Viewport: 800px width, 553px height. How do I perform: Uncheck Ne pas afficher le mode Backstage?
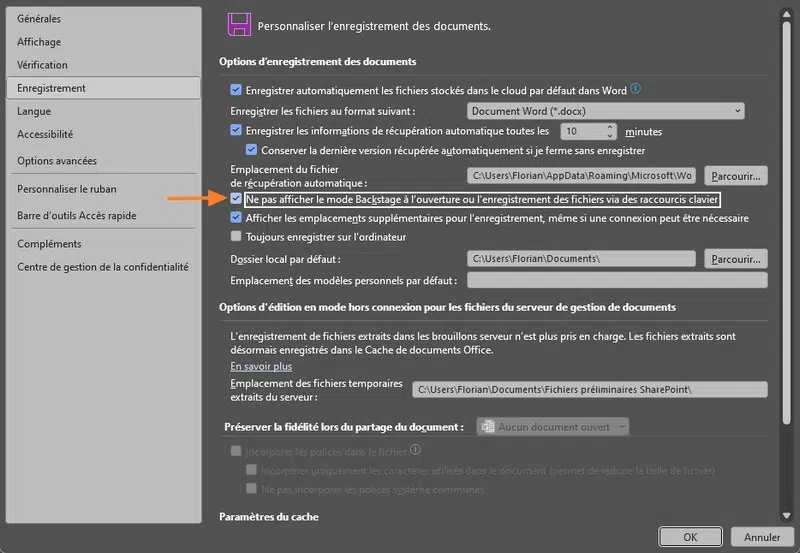[x=236, y=198]
